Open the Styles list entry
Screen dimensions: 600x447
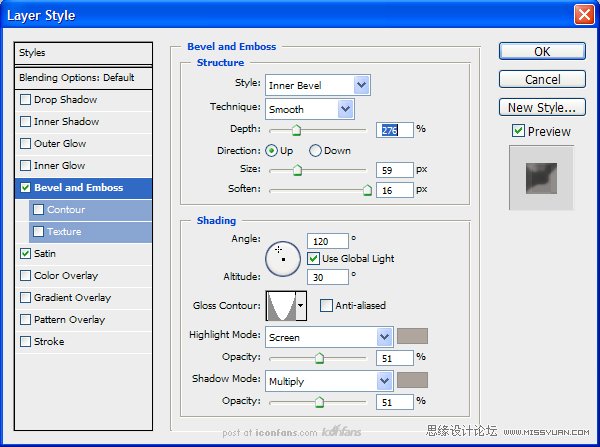point(83,53)
